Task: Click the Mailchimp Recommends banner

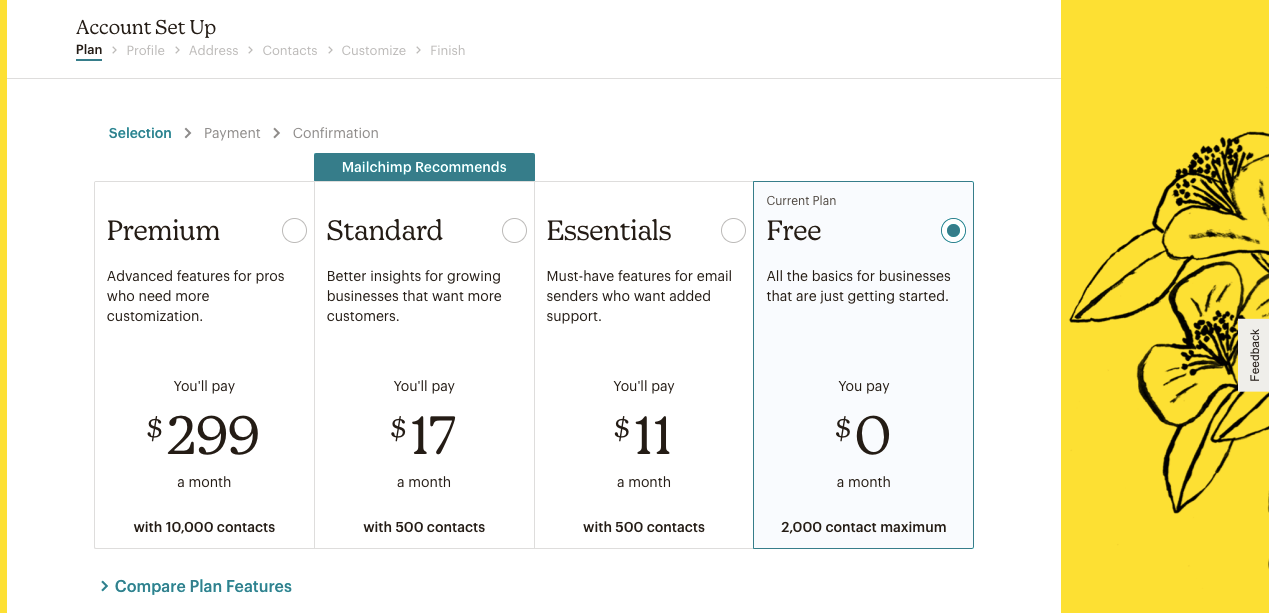Action: point(424,167)
